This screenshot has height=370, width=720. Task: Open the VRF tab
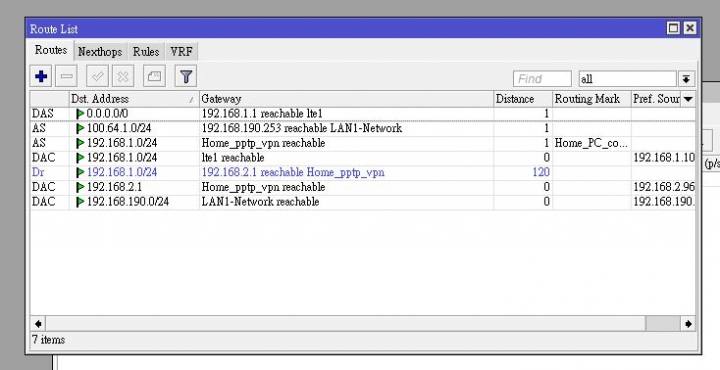click(181, 52)
